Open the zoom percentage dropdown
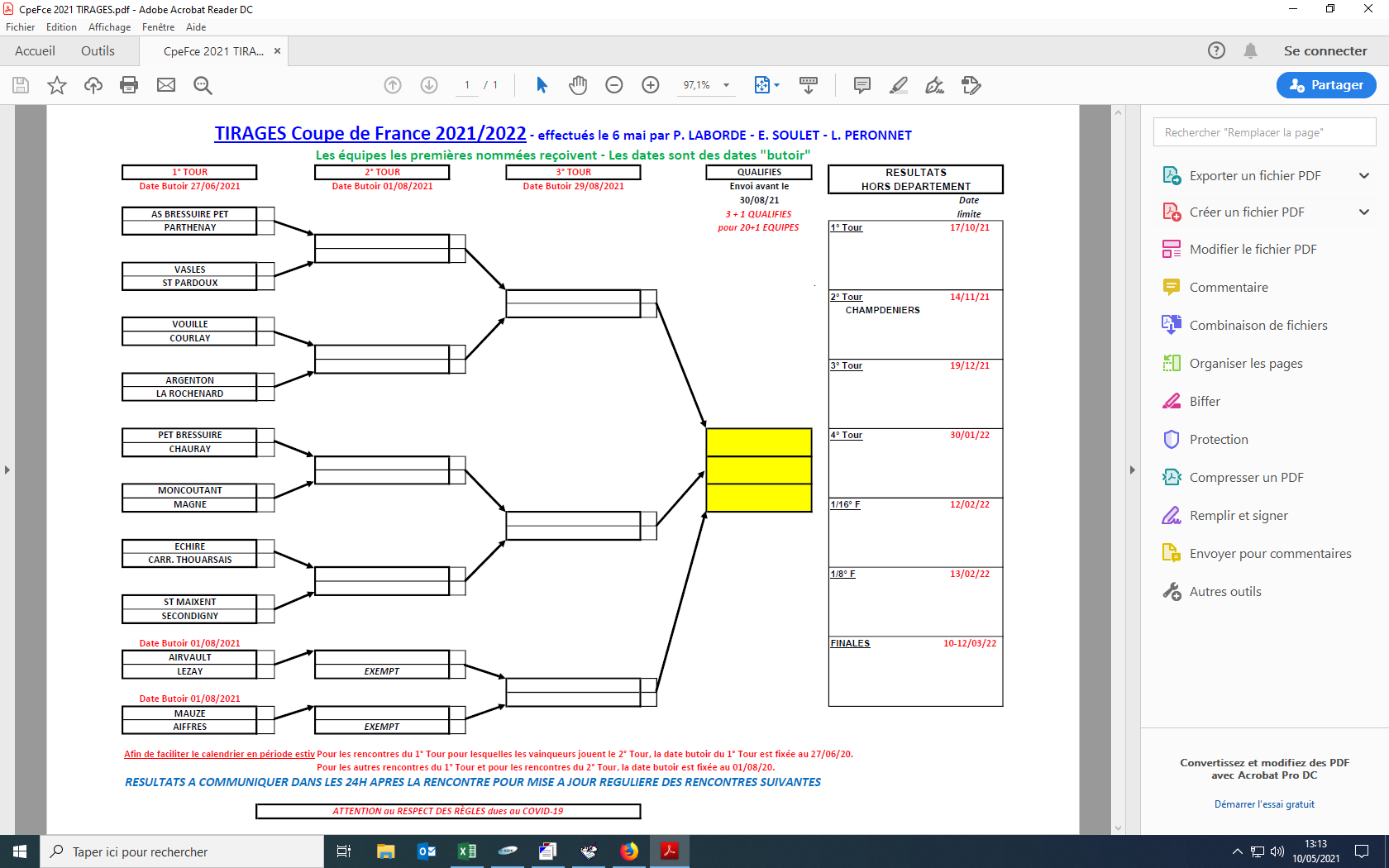This screenshot has height=868, width=1389. (x=726, y=85)
